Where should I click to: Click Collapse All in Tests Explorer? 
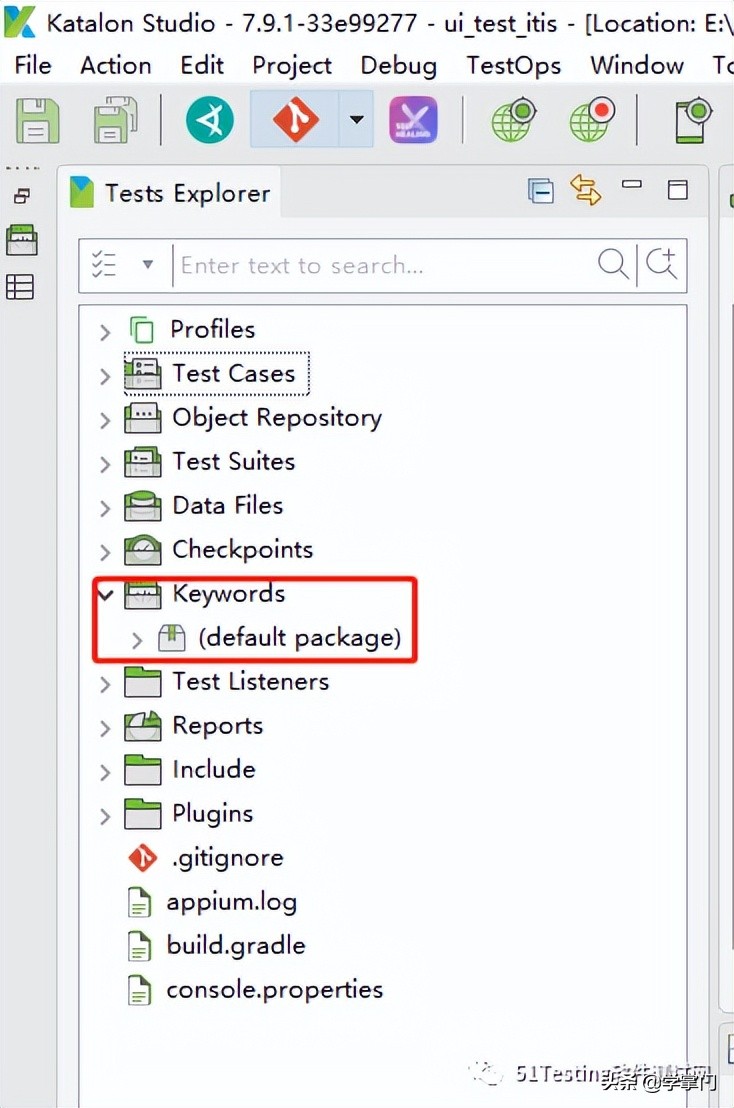(541, 191)
